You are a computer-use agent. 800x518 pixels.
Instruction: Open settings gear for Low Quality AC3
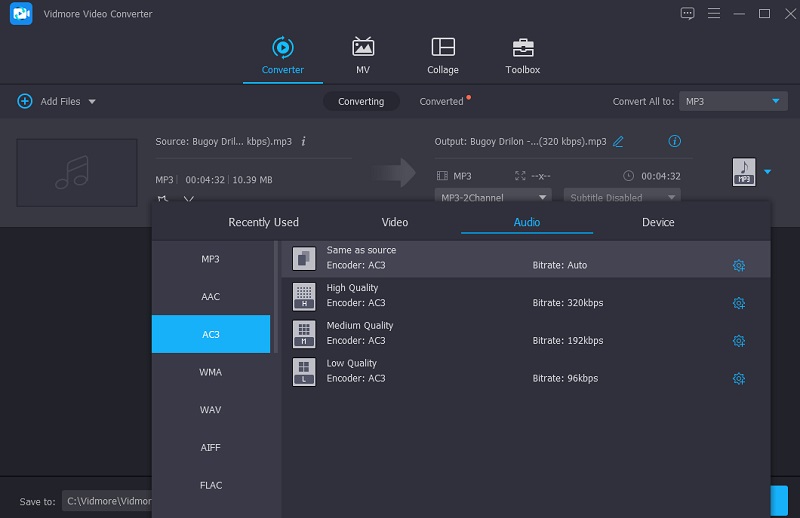738,379
